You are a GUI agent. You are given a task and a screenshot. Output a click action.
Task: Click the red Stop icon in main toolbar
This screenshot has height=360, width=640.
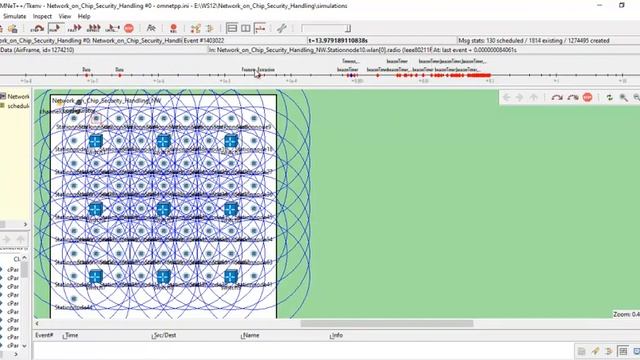click(x=129, y=28)
